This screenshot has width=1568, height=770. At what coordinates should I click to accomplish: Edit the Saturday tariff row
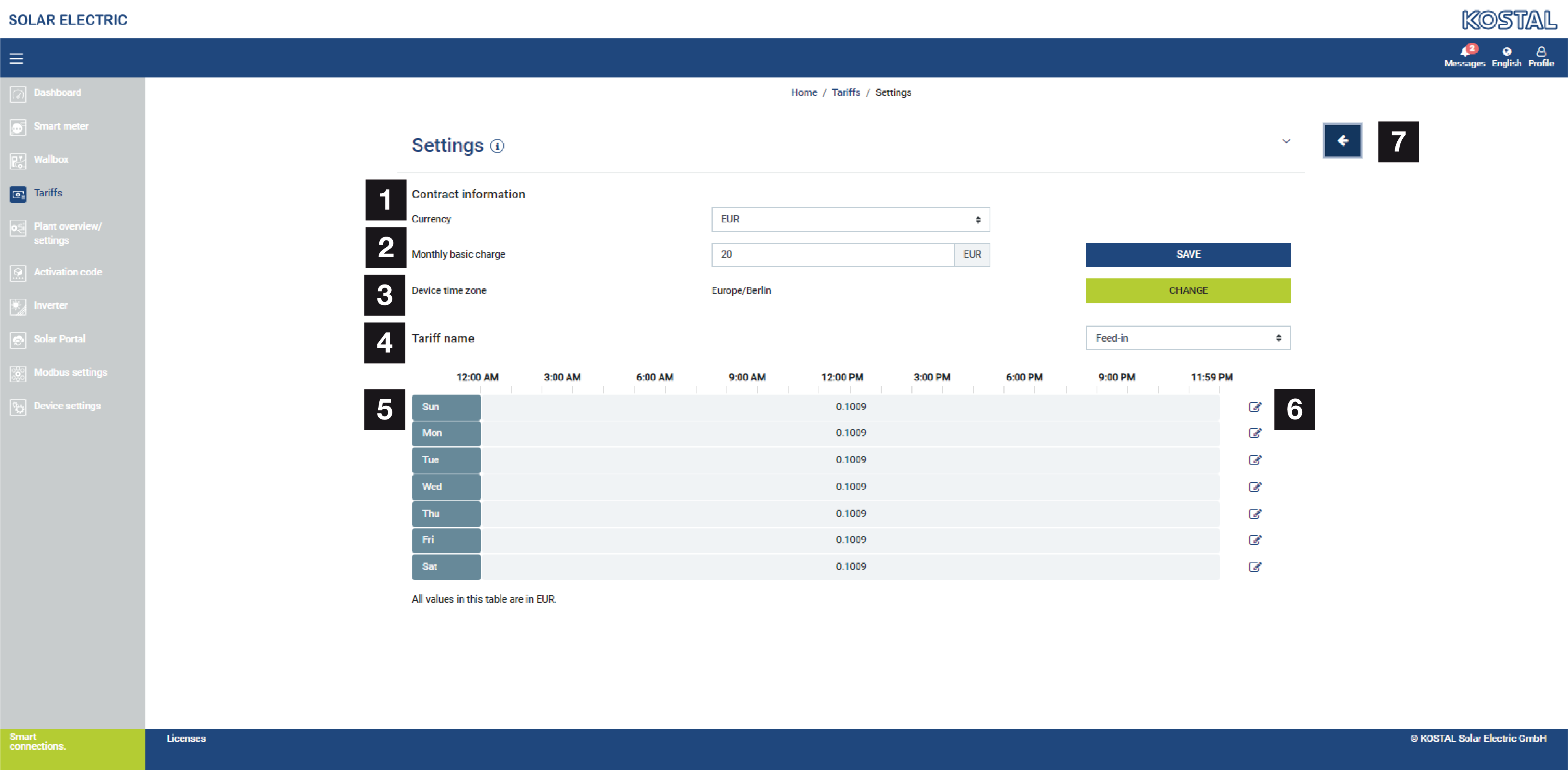click(1255, 567)
